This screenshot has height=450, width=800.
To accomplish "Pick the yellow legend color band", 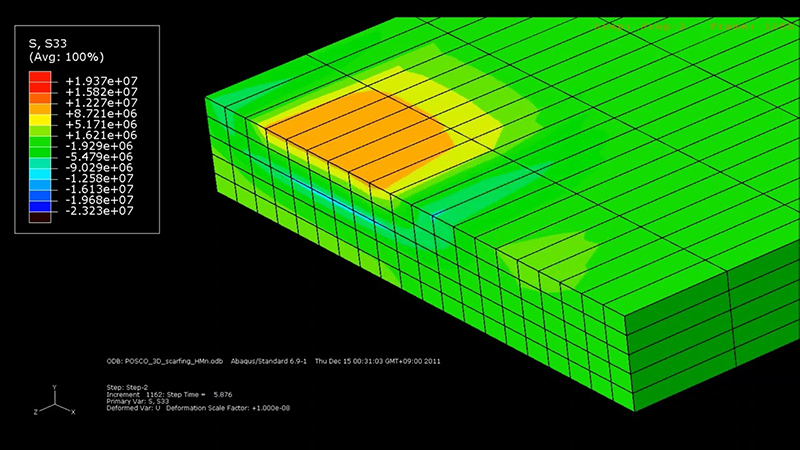I will pyautogui.click(x=39, y=118).
